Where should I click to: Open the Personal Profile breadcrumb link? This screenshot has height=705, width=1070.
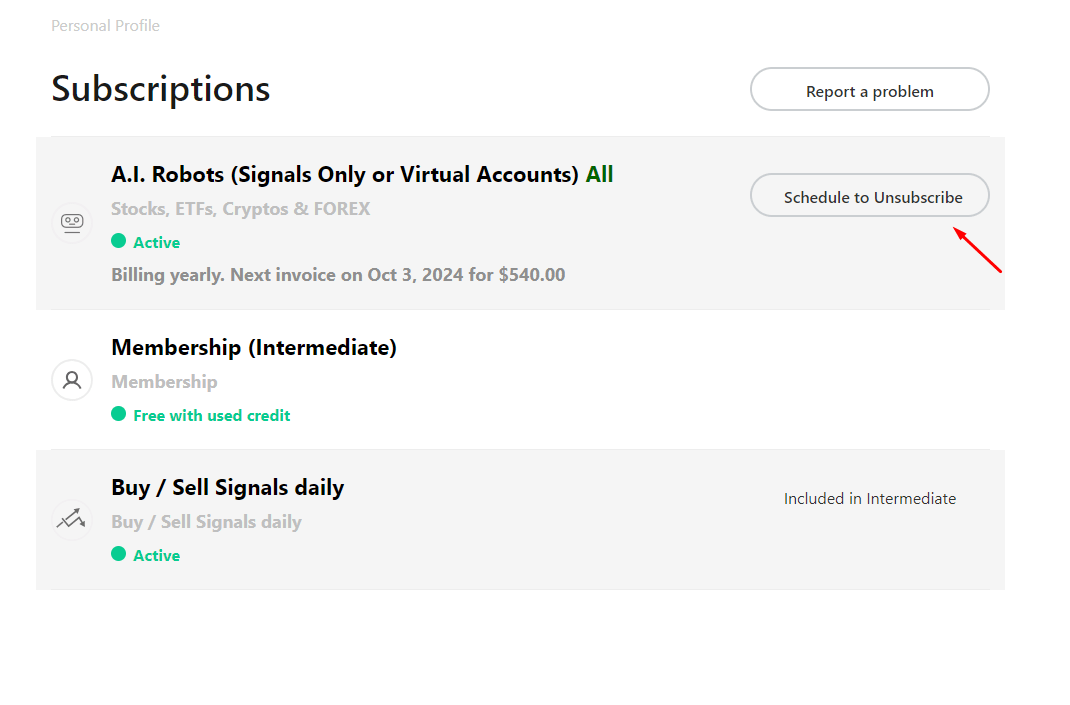105,26
